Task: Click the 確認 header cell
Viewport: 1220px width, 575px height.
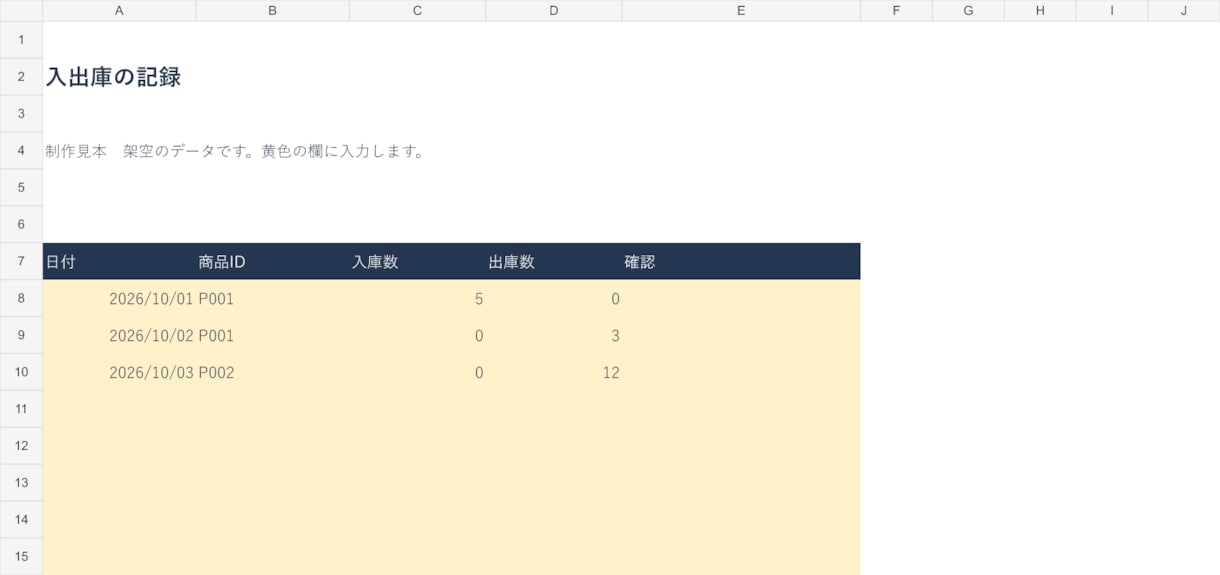Action: coord(741,262)
